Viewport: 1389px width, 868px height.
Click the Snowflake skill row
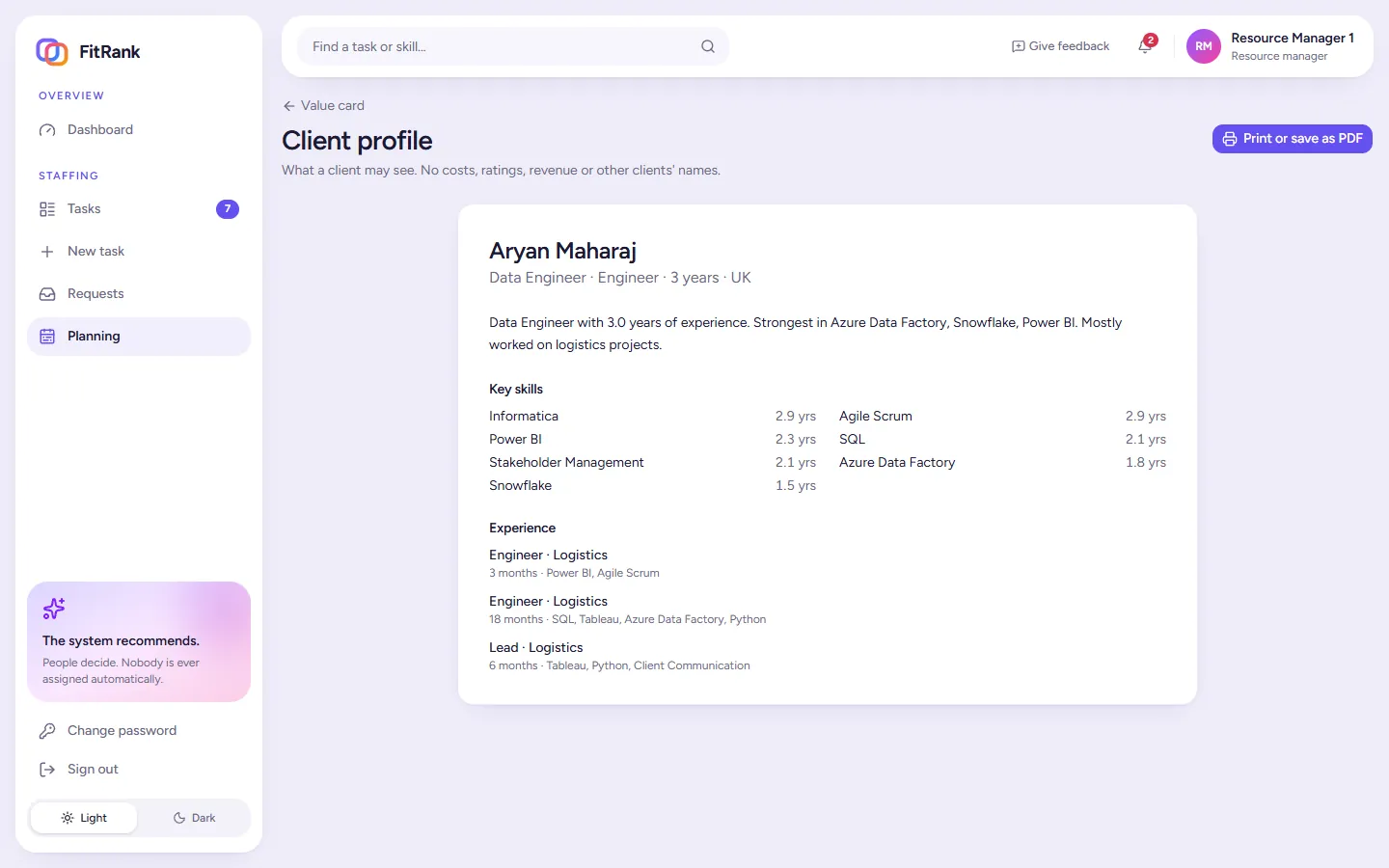(652, 486)
